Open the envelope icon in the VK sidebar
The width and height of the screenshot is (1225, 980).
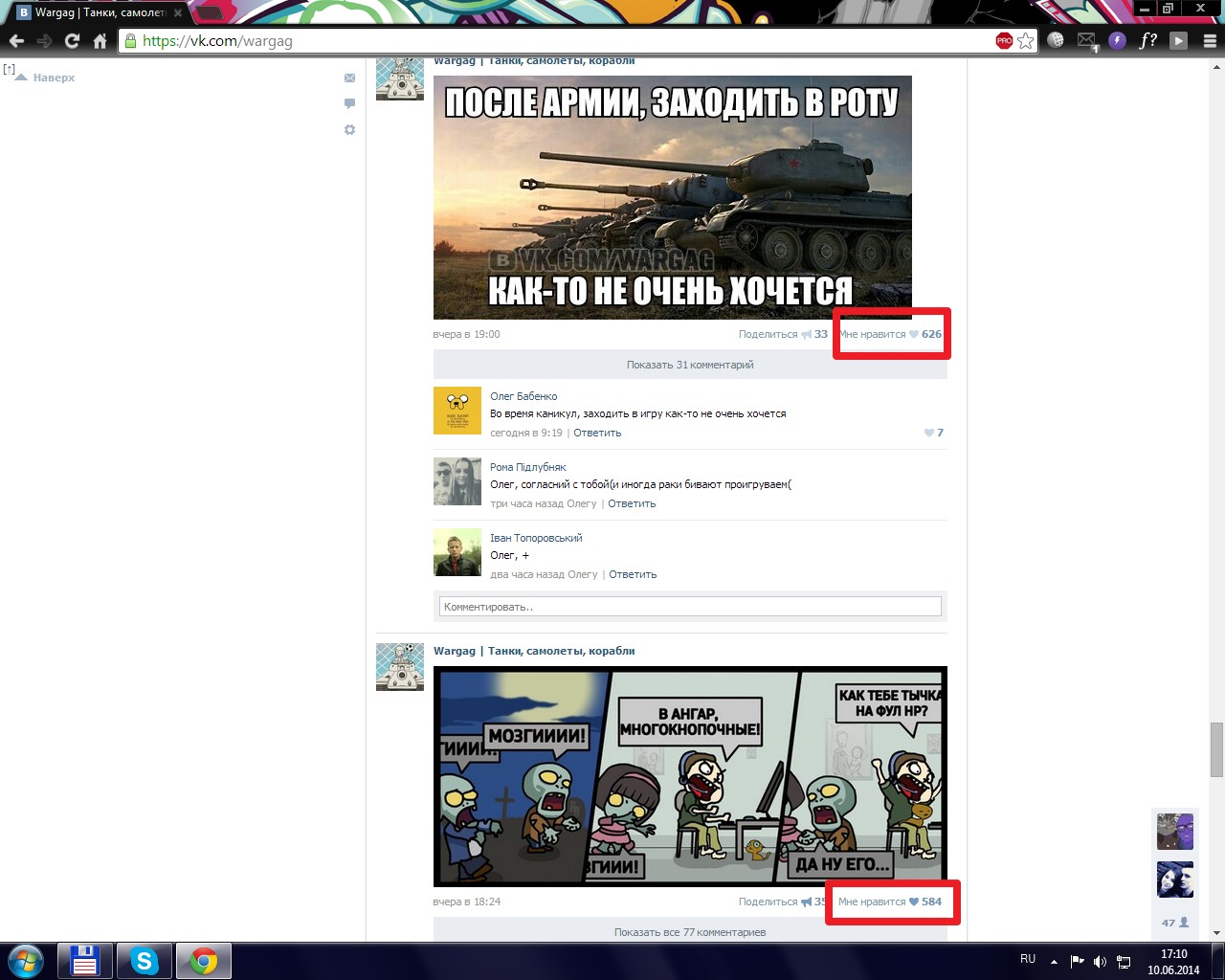(349, 78)
